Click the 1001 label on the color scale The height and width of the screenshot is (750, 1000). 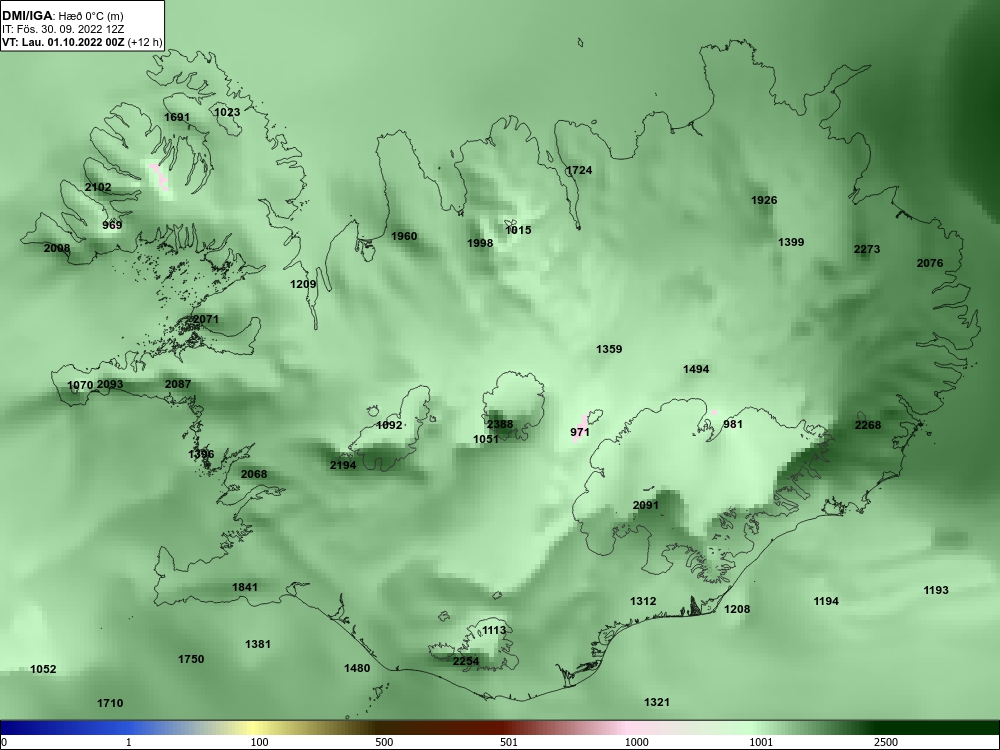[x=761, y=742]
